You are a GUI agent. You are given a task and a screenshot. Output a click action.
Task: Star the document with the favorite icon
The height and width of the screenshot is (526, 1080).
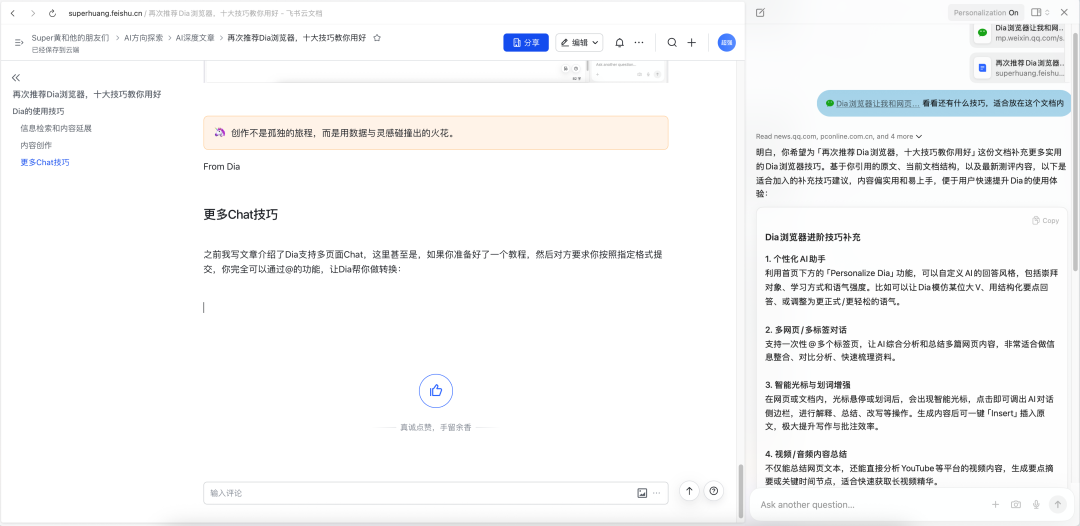coord(377,38)
